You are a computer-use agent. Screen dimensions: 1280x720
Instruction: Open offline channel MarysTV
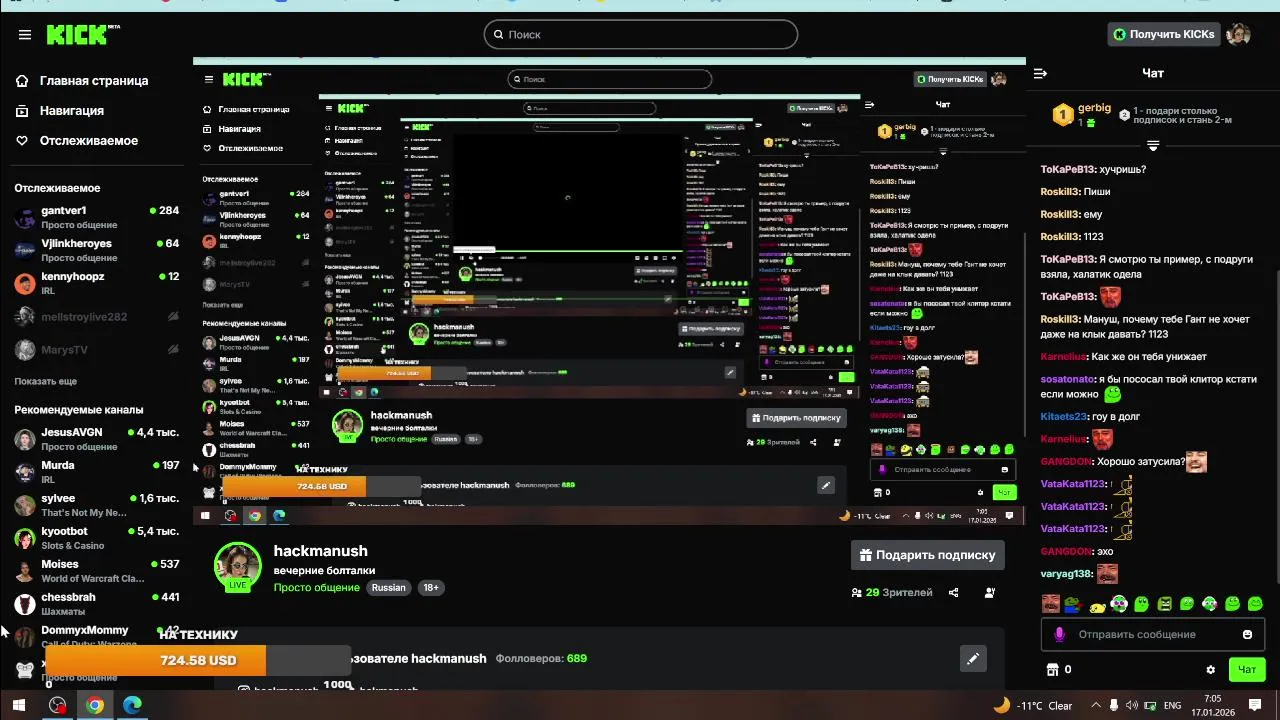click(96, 350)
